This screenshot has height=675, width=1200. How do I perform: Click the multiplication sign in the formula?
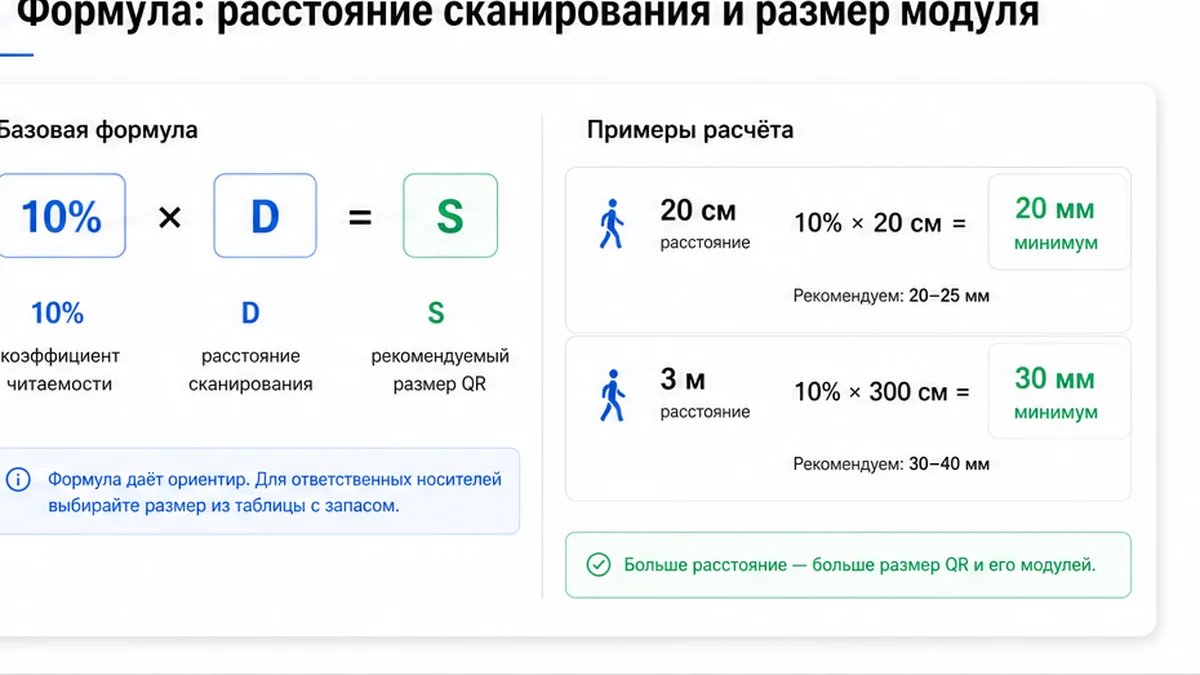point(170,217)
